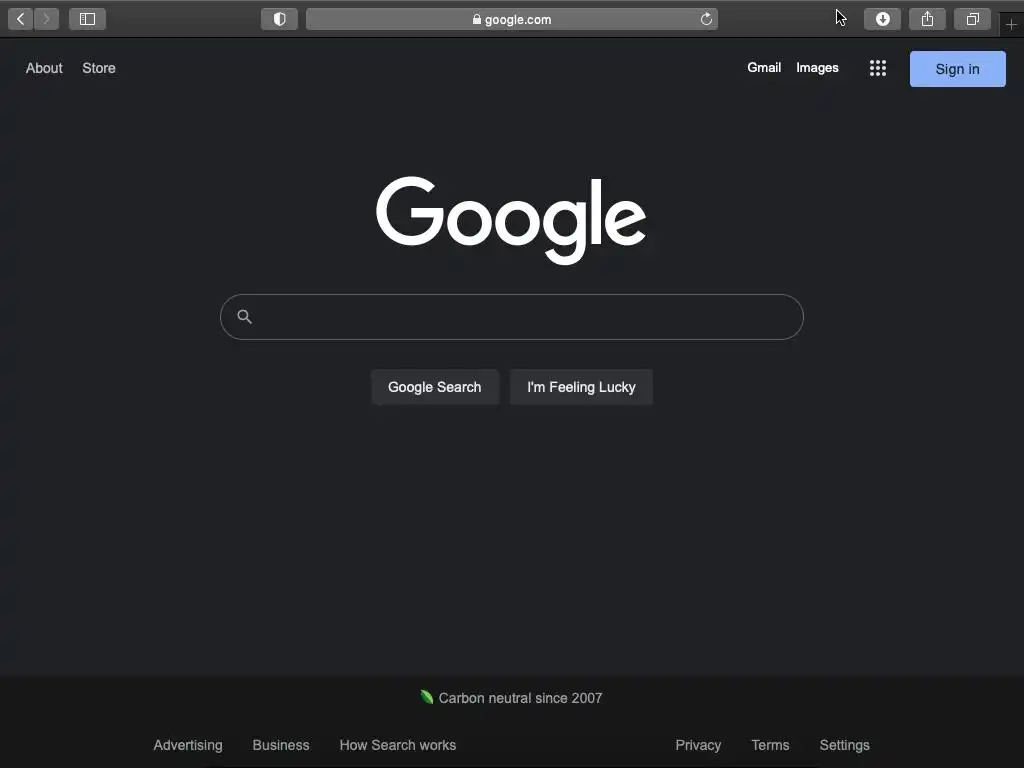This screenshot has height=768, width=1024.
Task: Click the green leaf icon
Action: 426,697
